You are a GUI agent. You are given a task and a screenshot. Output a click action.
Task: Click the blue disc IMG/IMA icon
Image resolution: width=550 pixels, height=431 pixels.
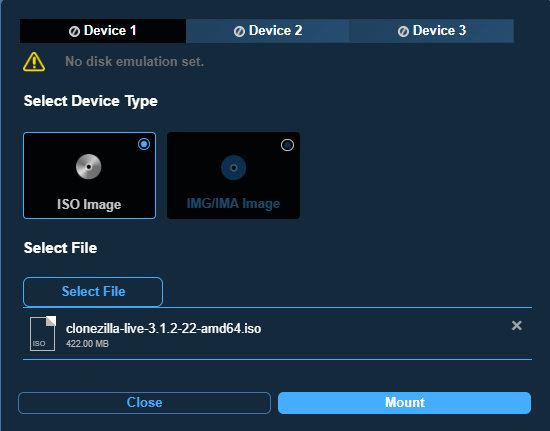tap(234, 168)
